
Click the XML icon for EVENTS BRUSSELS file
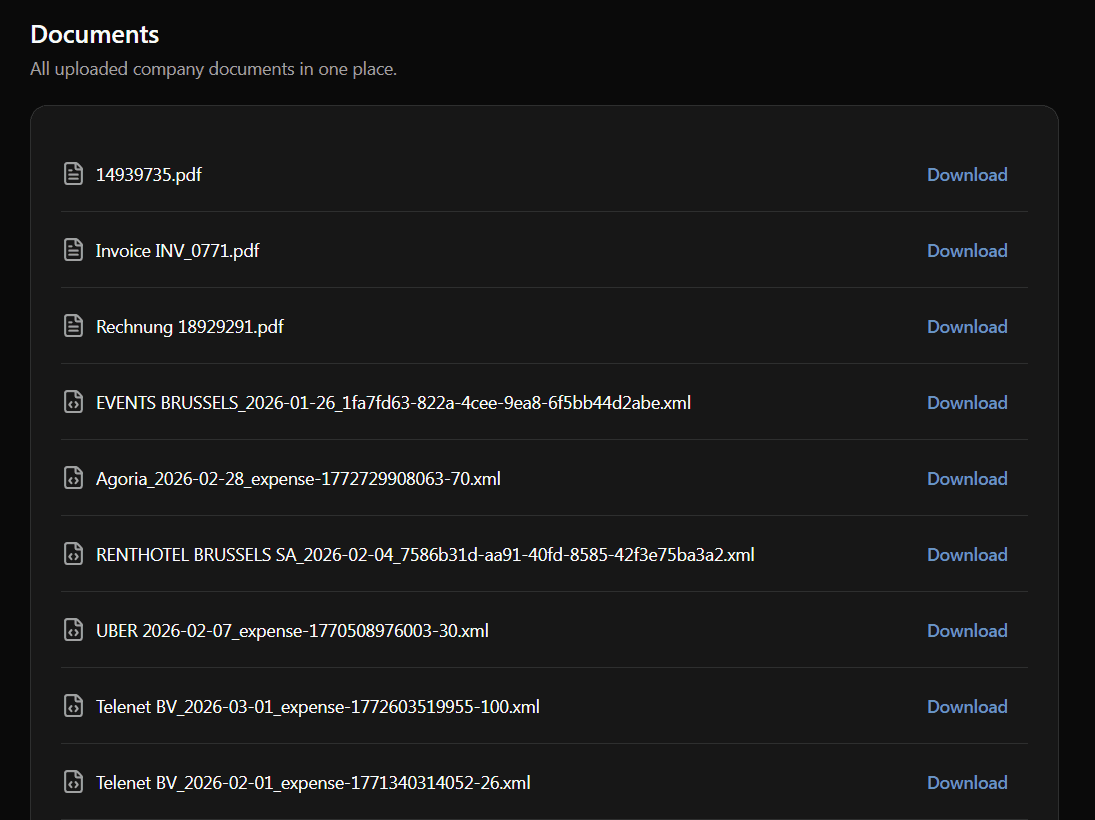(73, 402)
